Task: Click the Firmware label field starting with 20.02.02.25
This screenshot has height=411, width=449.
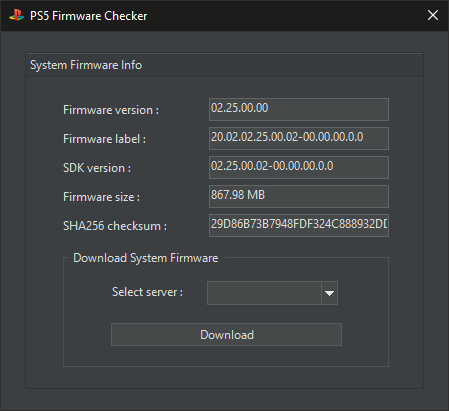Action: pos(299,138)
